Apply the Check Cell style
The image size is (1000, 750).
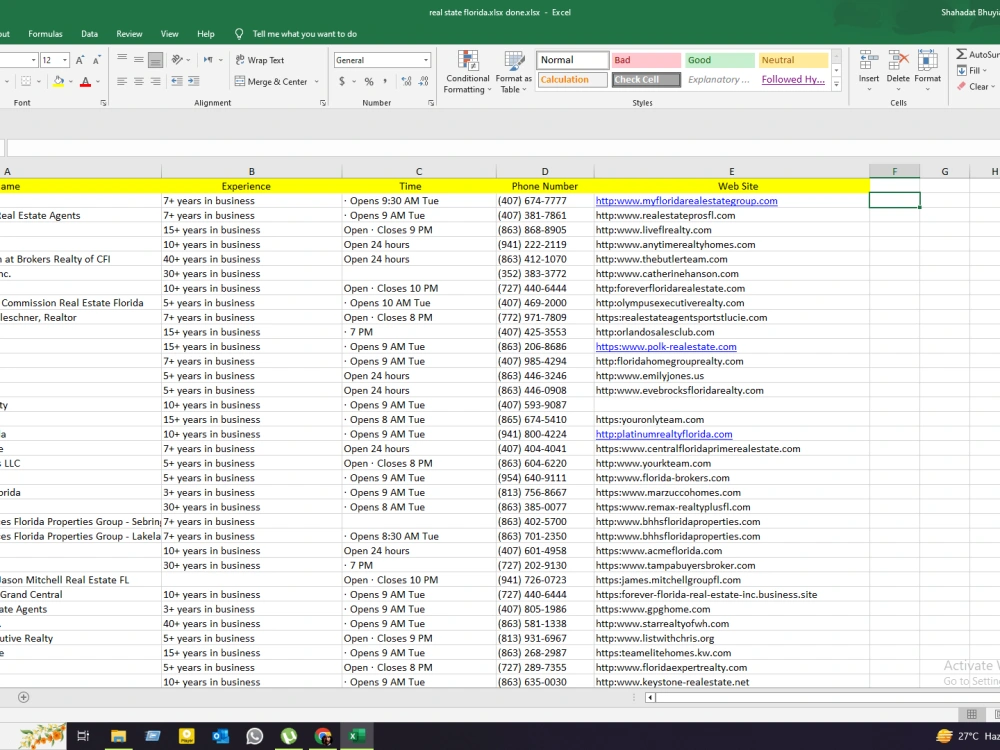pyautogui.click(x=646, y=80)
